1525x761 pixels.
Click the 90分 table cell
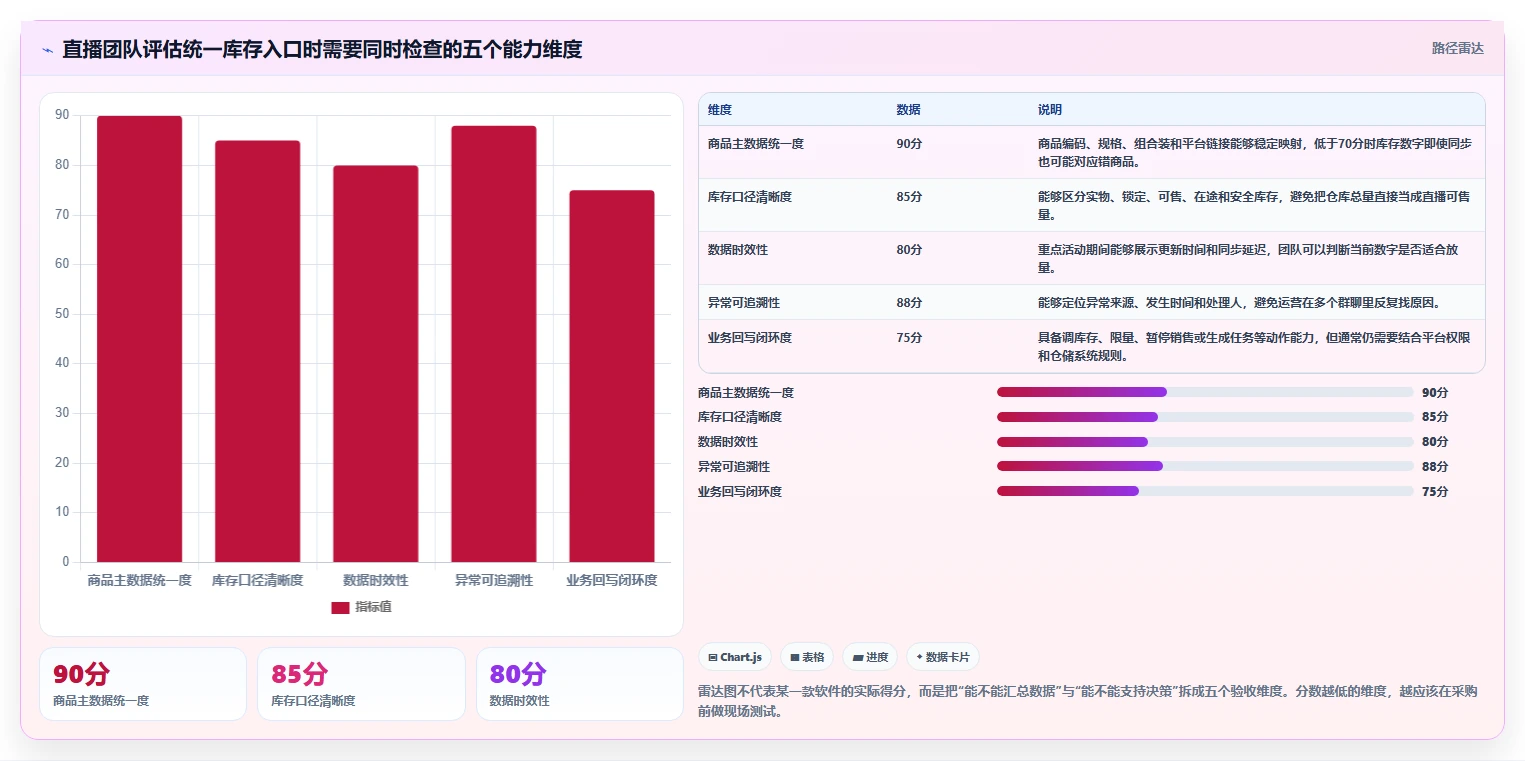(x=909, y=144)
